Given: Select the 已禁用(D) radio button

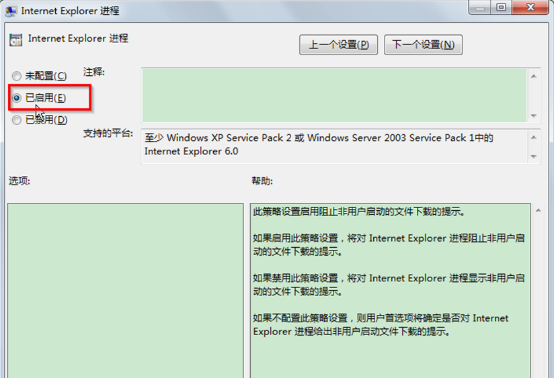Looking at the screenshot, I should pyautogui.click(x=17, y=120).
